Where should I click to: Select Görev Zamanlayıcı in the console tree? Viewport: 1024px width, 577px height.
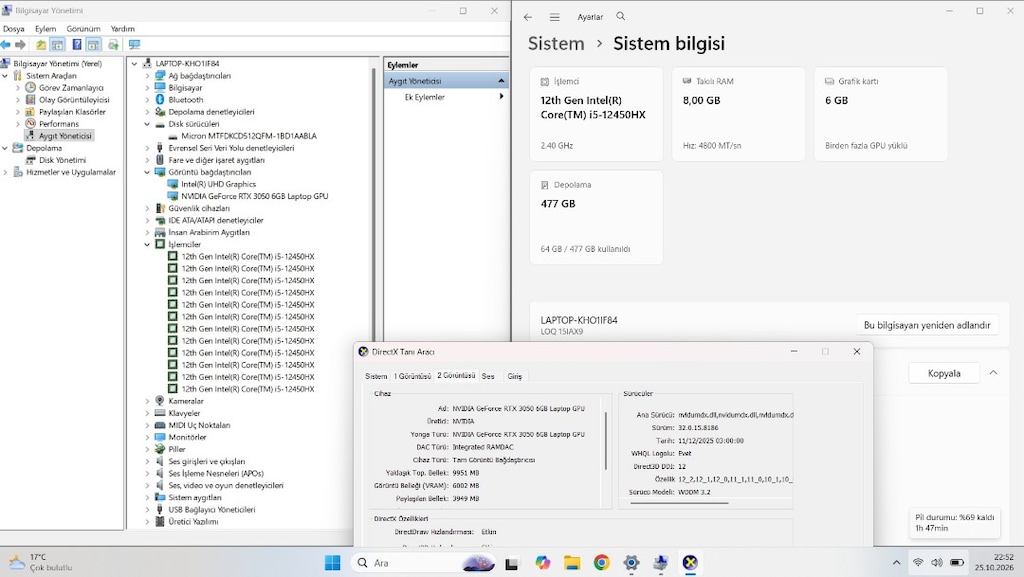click(71, 87)
